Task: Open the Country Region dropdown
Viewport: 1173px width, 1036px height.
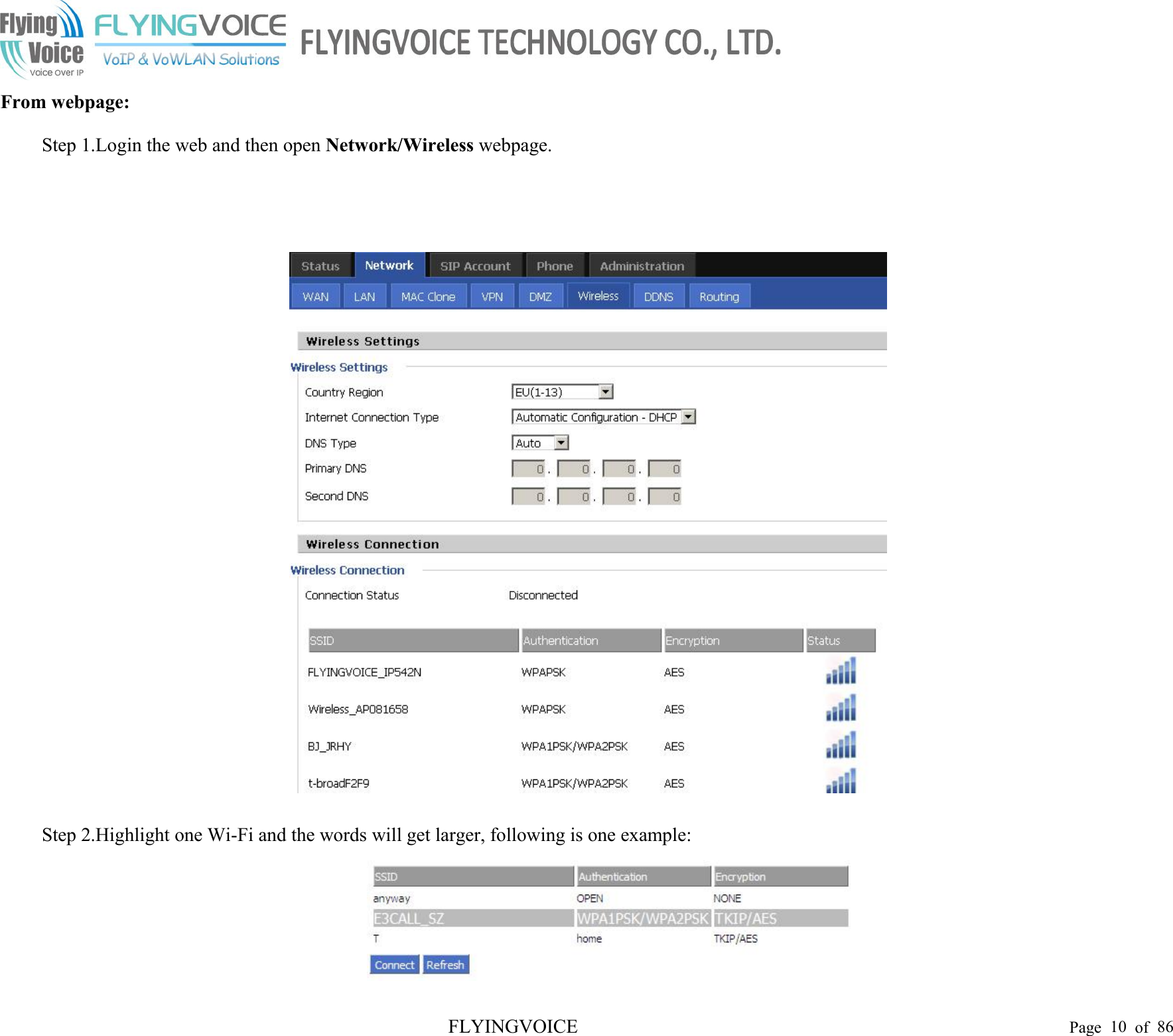Action: tap(562, 392)
